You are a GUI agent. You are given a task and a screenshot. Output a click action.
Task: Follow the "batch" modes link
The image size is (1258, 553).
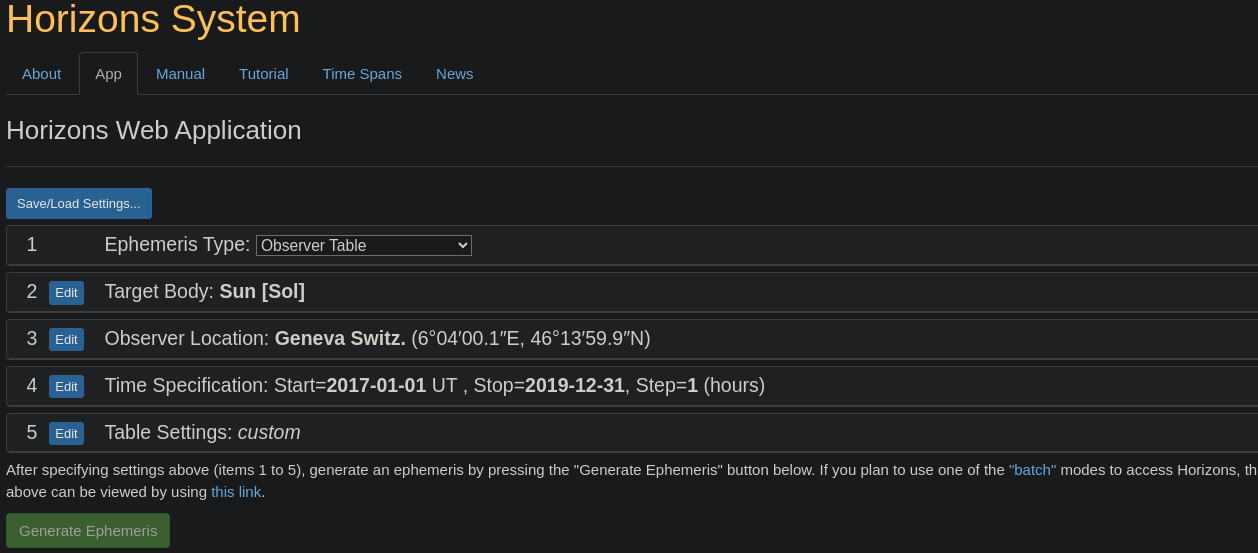click(x=1032, y=470)
